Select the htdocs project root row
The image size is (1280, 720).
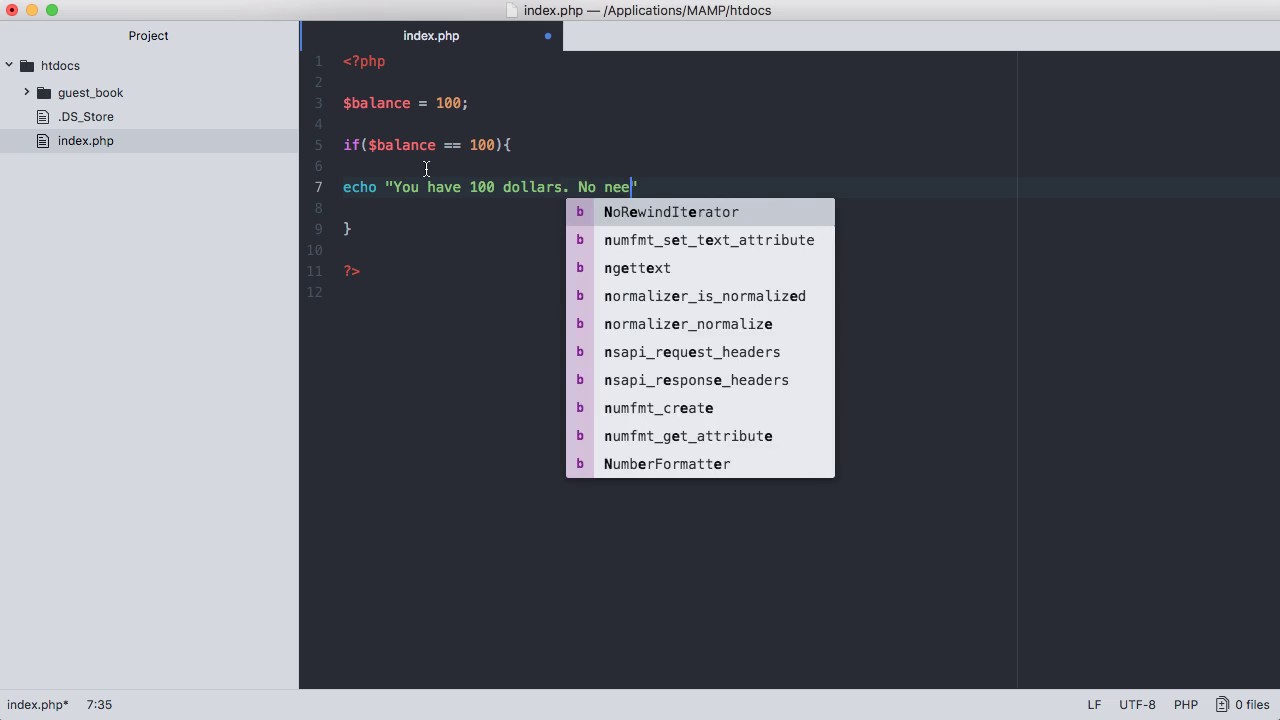[149, 66]
